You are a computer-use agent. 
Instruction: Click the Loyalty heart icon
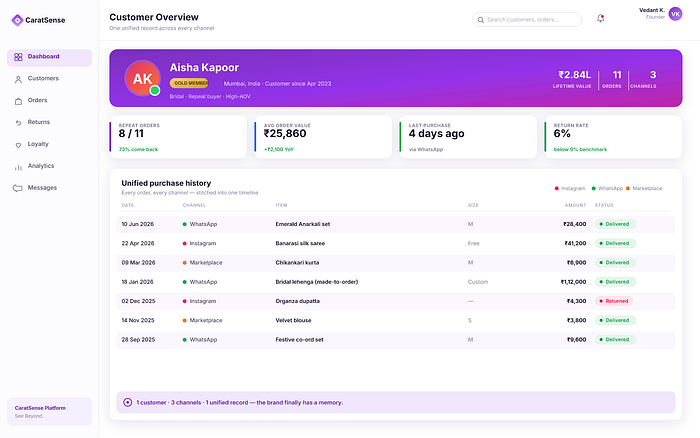(18, 145)
